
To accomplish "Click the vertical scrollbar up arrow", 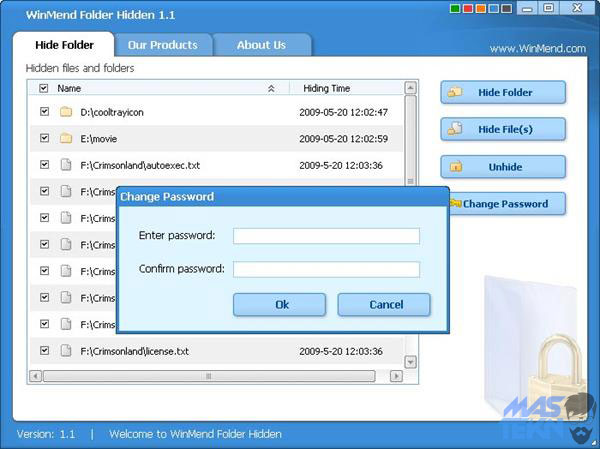I will coord(410,88).
